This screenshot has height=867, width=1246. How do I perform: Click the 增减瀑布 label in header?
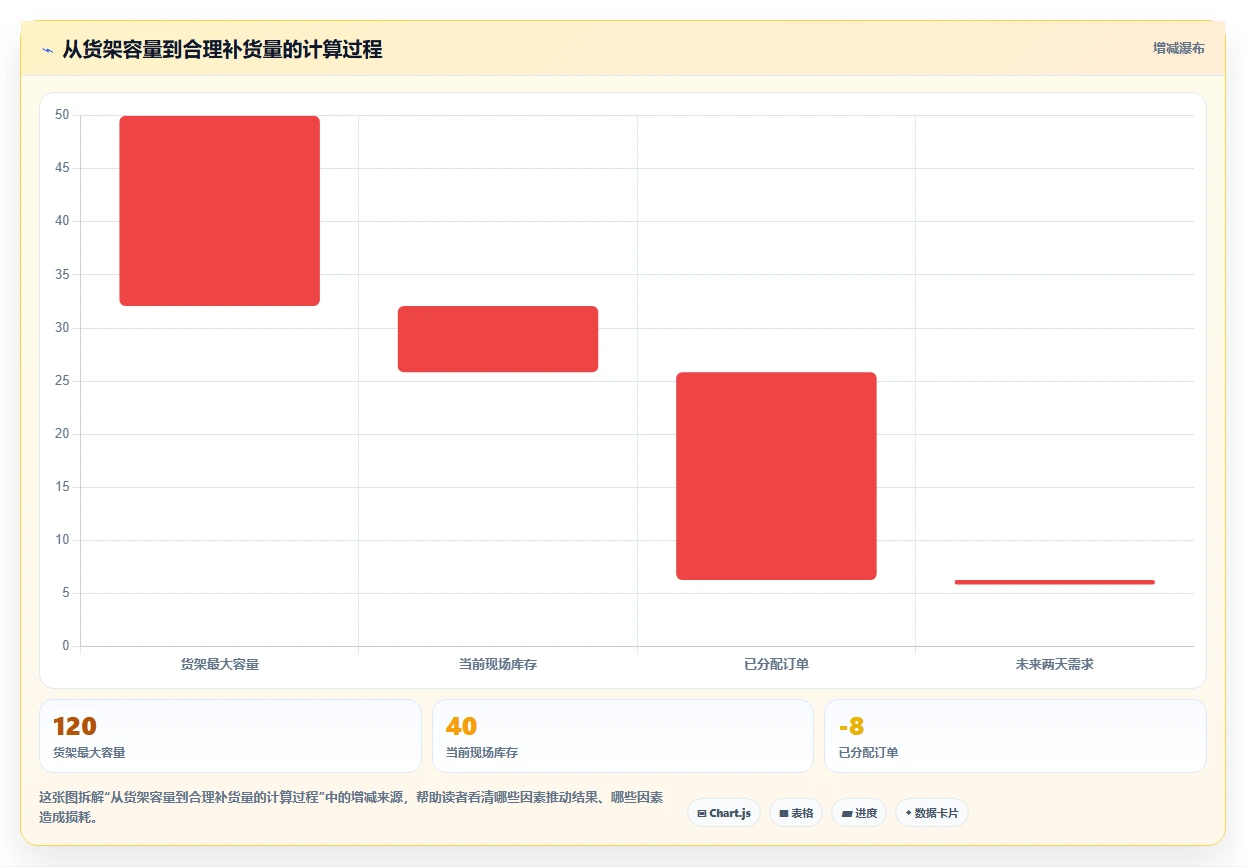point(1178,48)
